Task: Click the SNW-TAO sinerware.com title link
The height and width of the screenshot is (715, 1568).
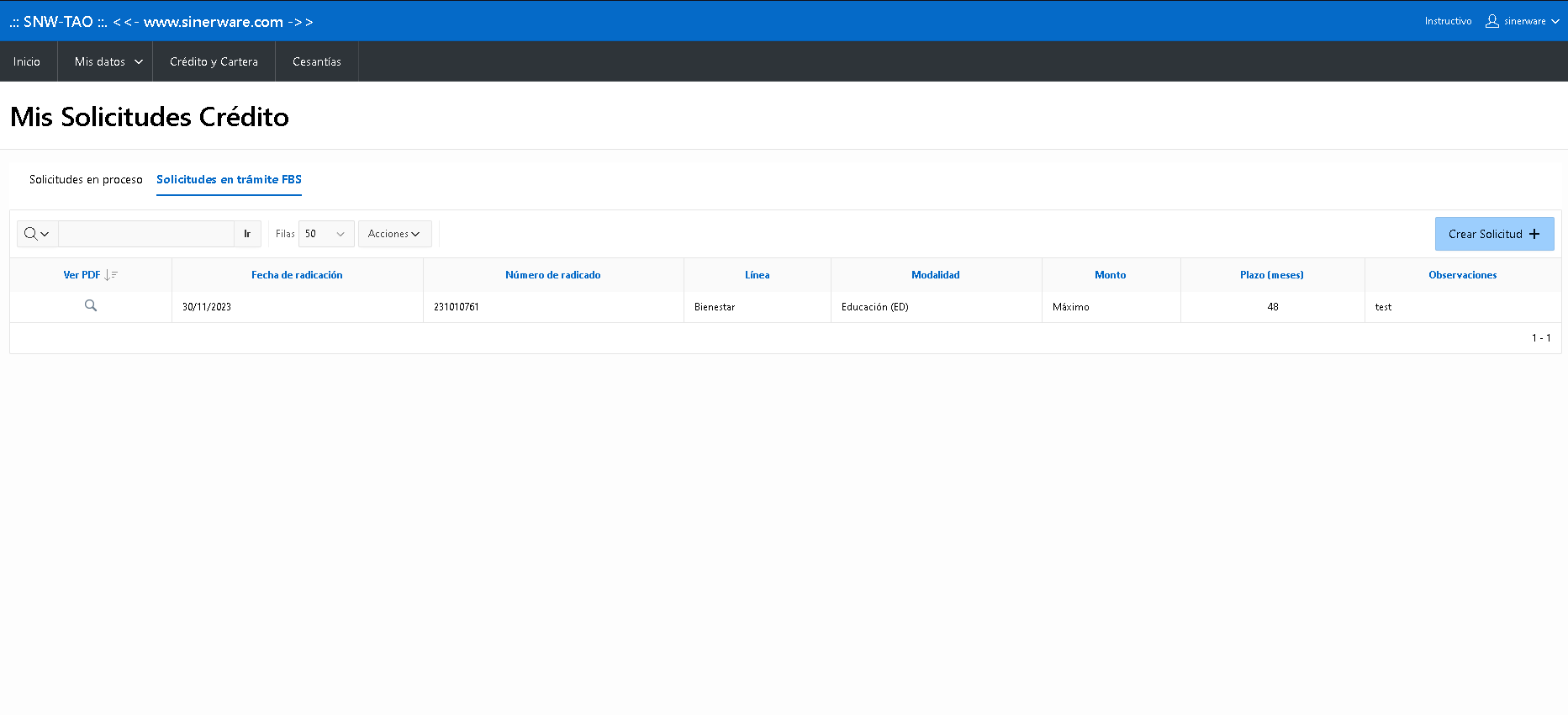Action: point(161,22)
